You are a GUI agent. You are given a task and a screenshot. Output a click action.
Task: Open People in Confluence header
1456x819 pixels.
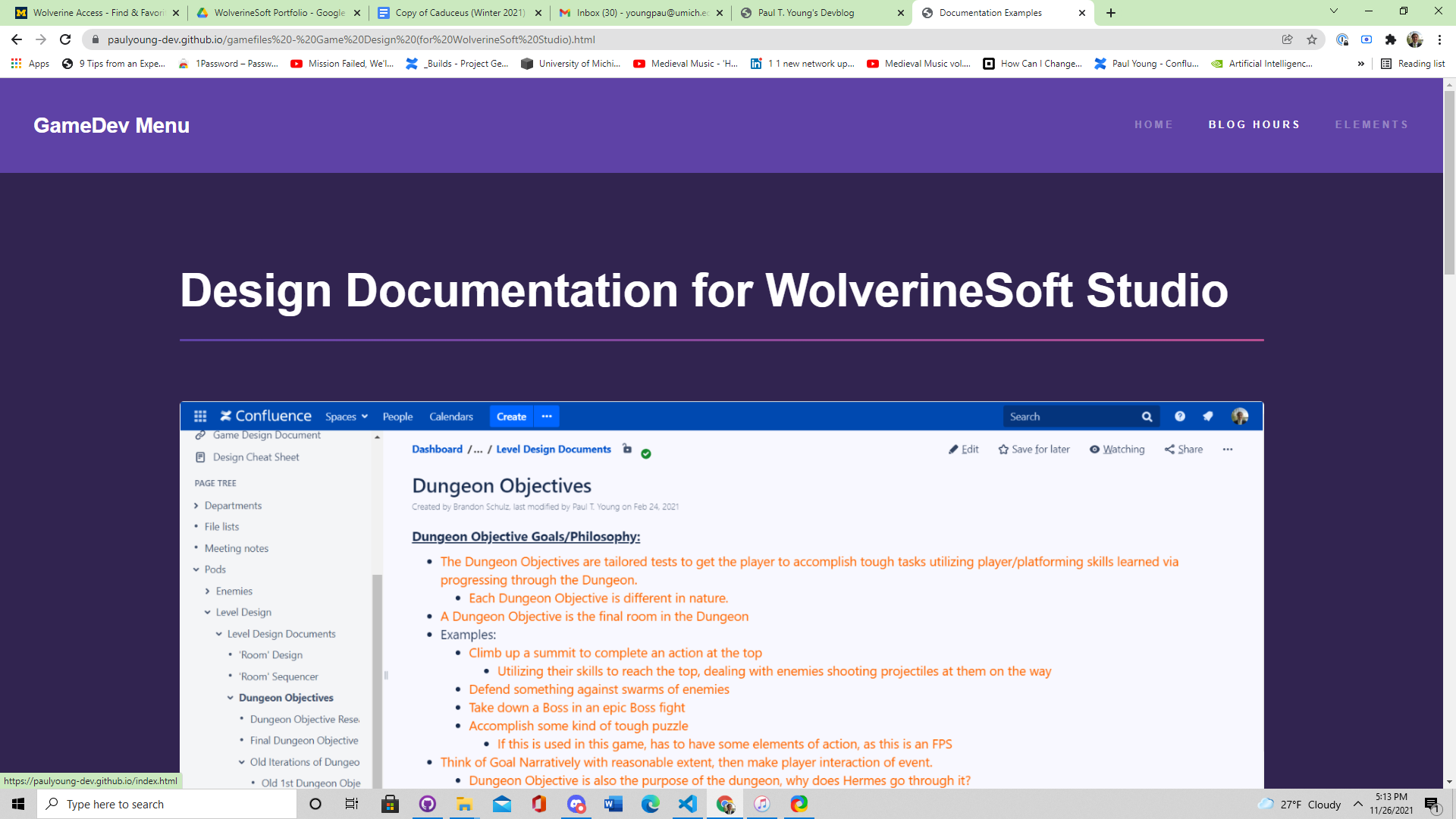click(x=397, y=417)
